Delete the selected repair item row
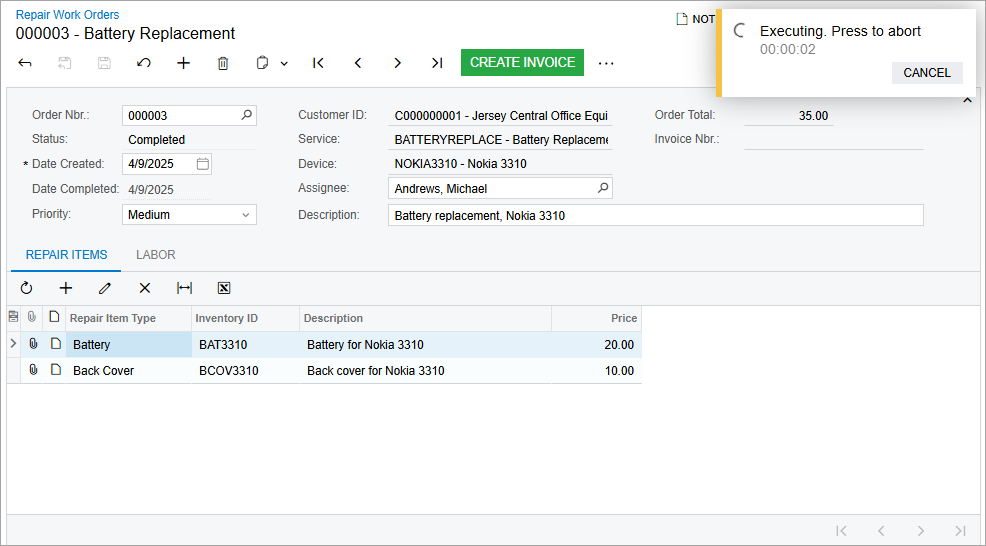This screenshot has width=986, height=546. point(145,288)
